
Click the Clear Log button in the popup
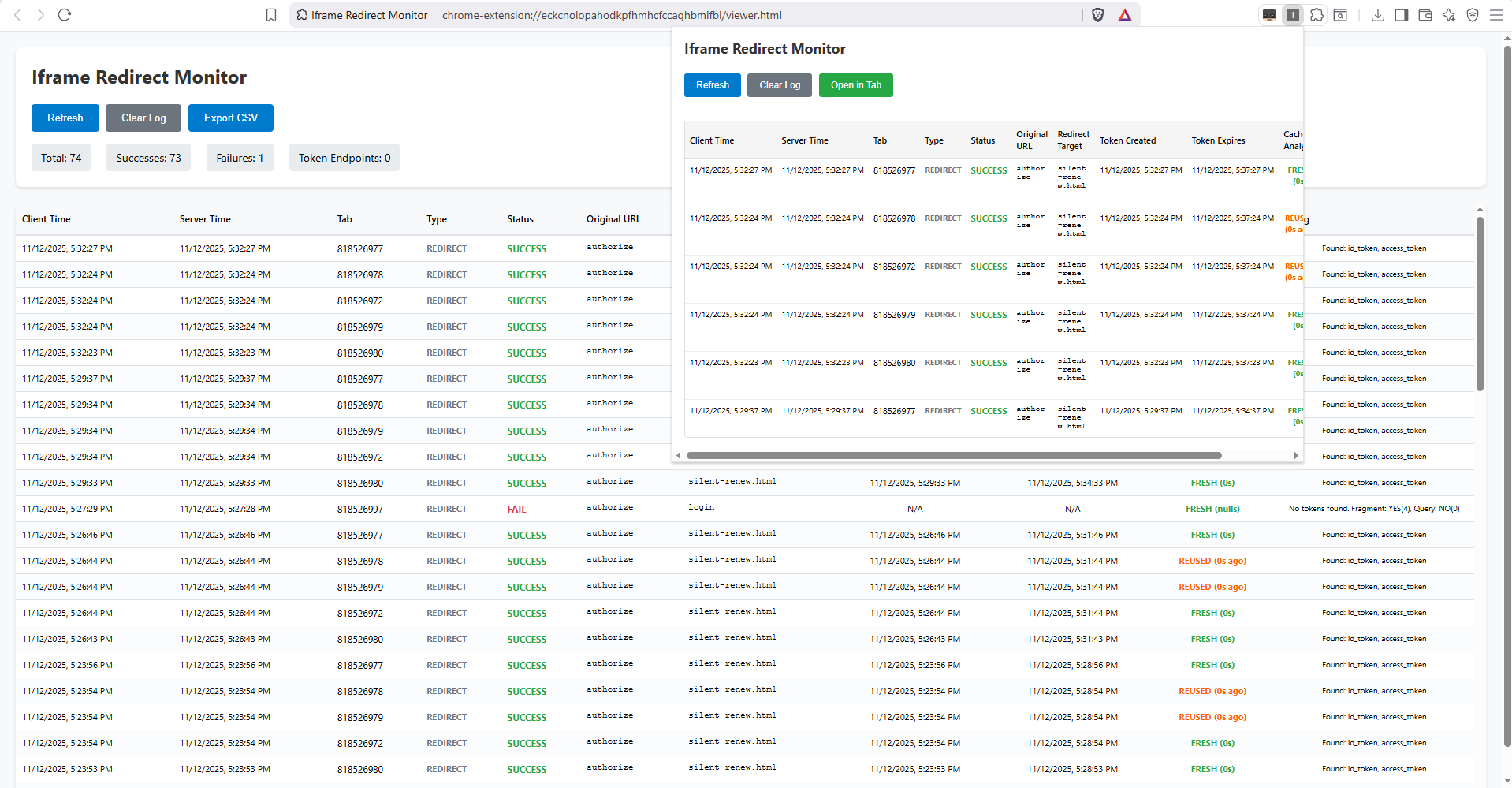coord(779,85)
